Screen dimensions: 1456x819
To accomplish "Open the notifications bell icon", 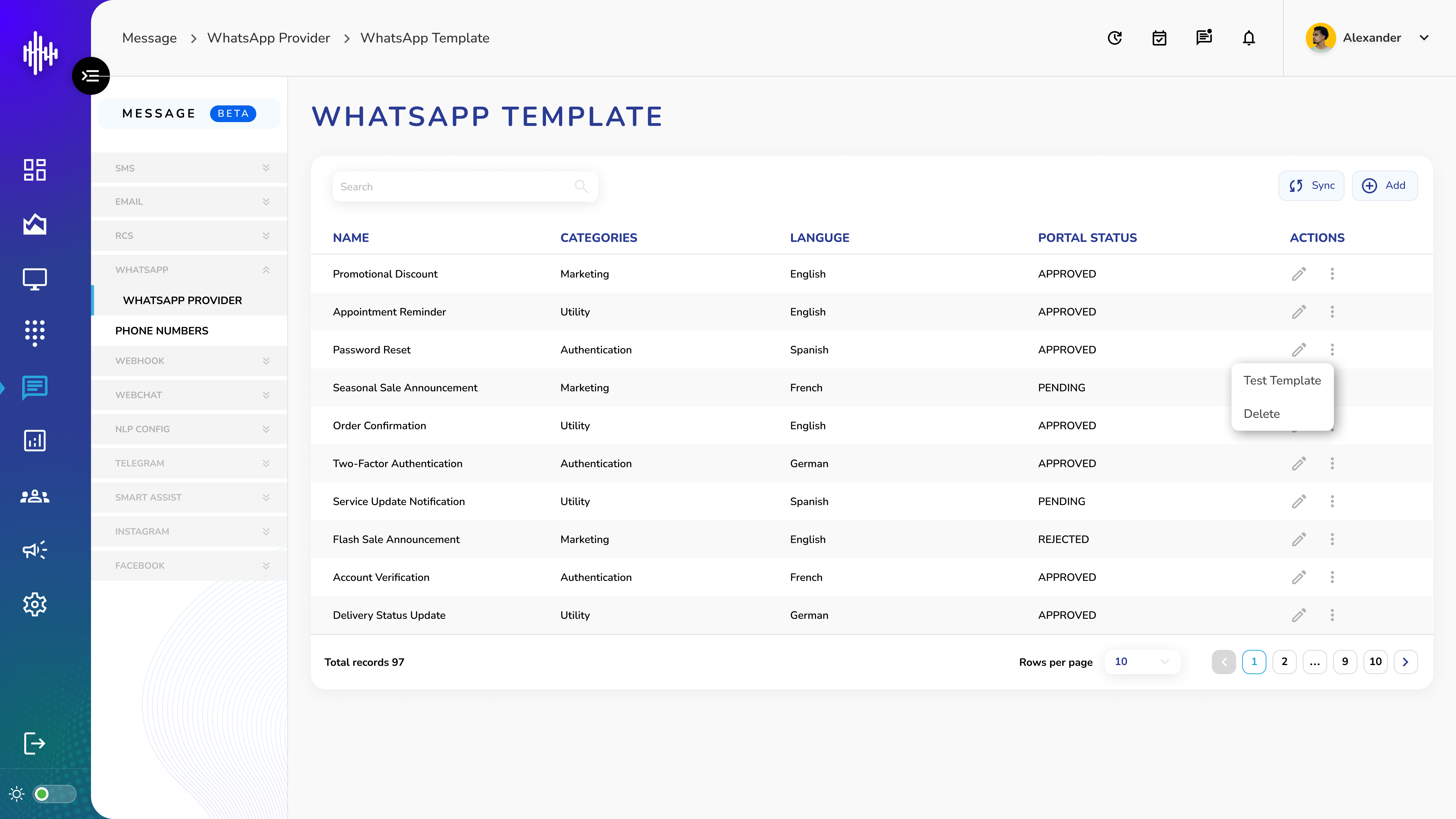I will pos(1248,38).
